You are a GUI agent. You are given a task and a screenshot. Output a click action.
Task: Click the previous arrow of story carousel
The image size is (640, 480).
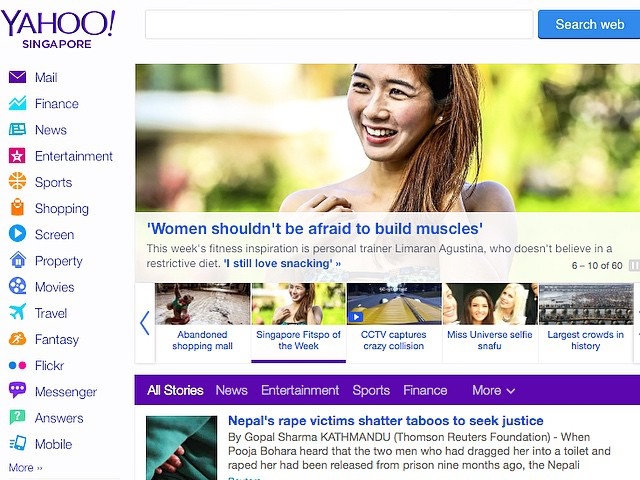[144, 323]
